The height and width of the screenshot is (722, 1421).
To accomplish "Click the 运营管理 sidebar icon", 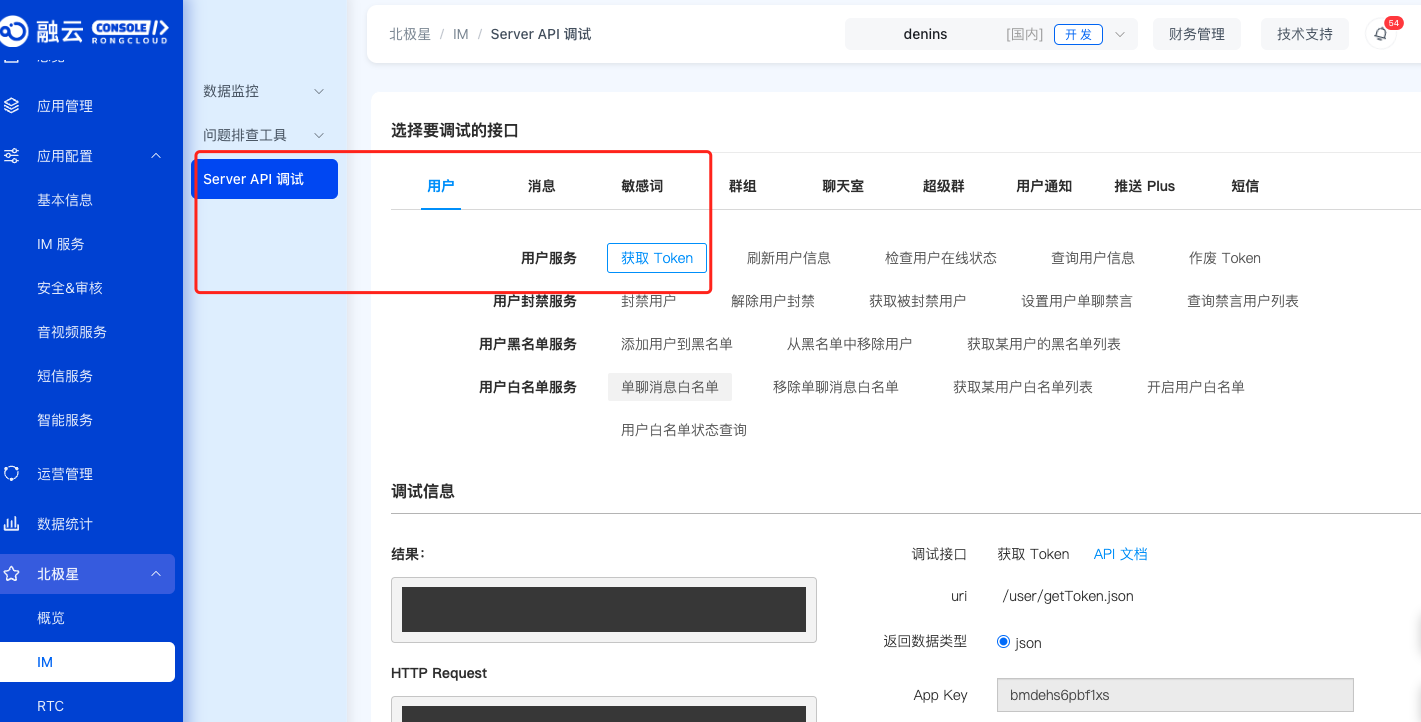I will coord(12,474).
